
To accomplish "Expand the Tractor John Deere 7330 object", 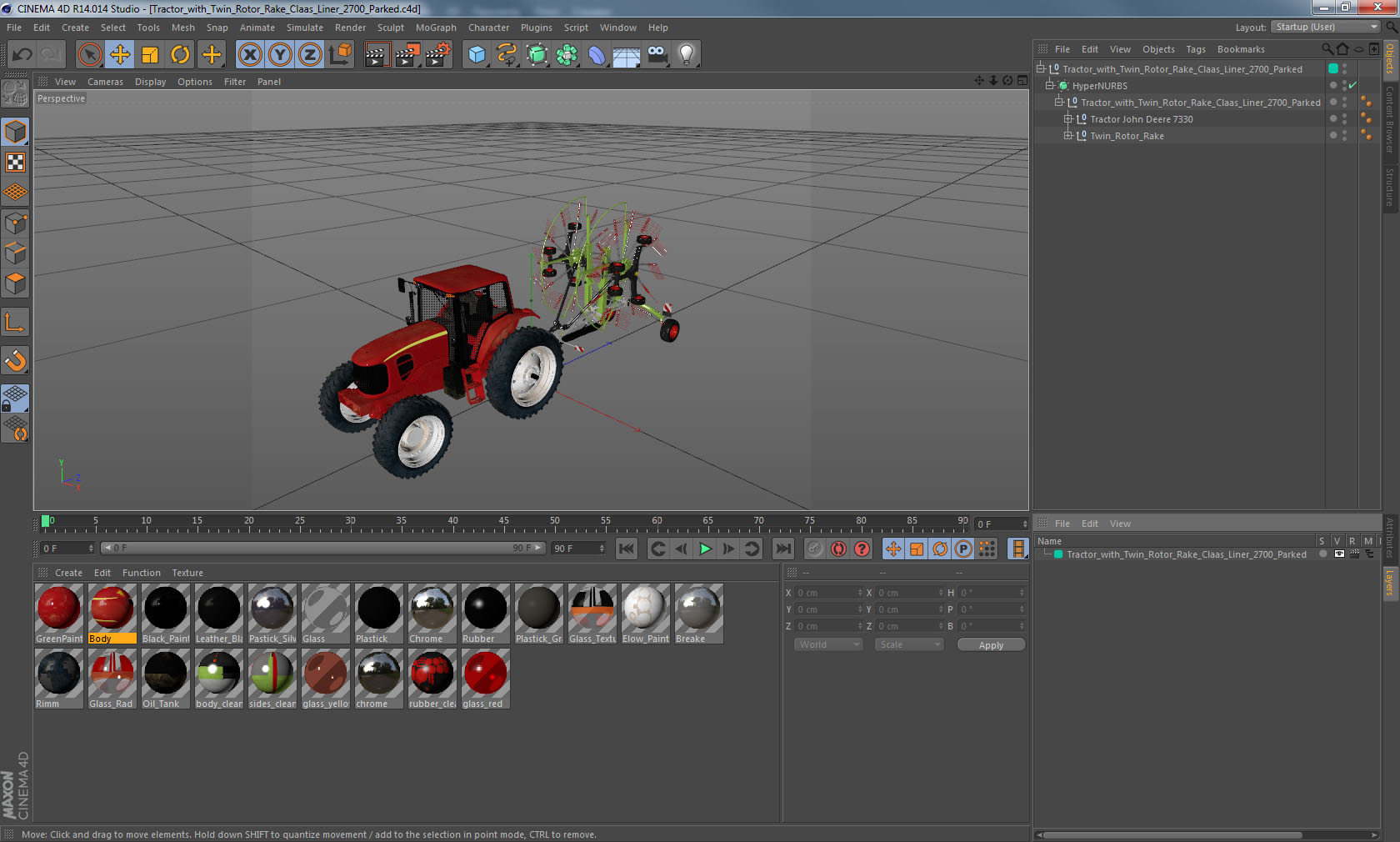I will (x=1068, y=118).
